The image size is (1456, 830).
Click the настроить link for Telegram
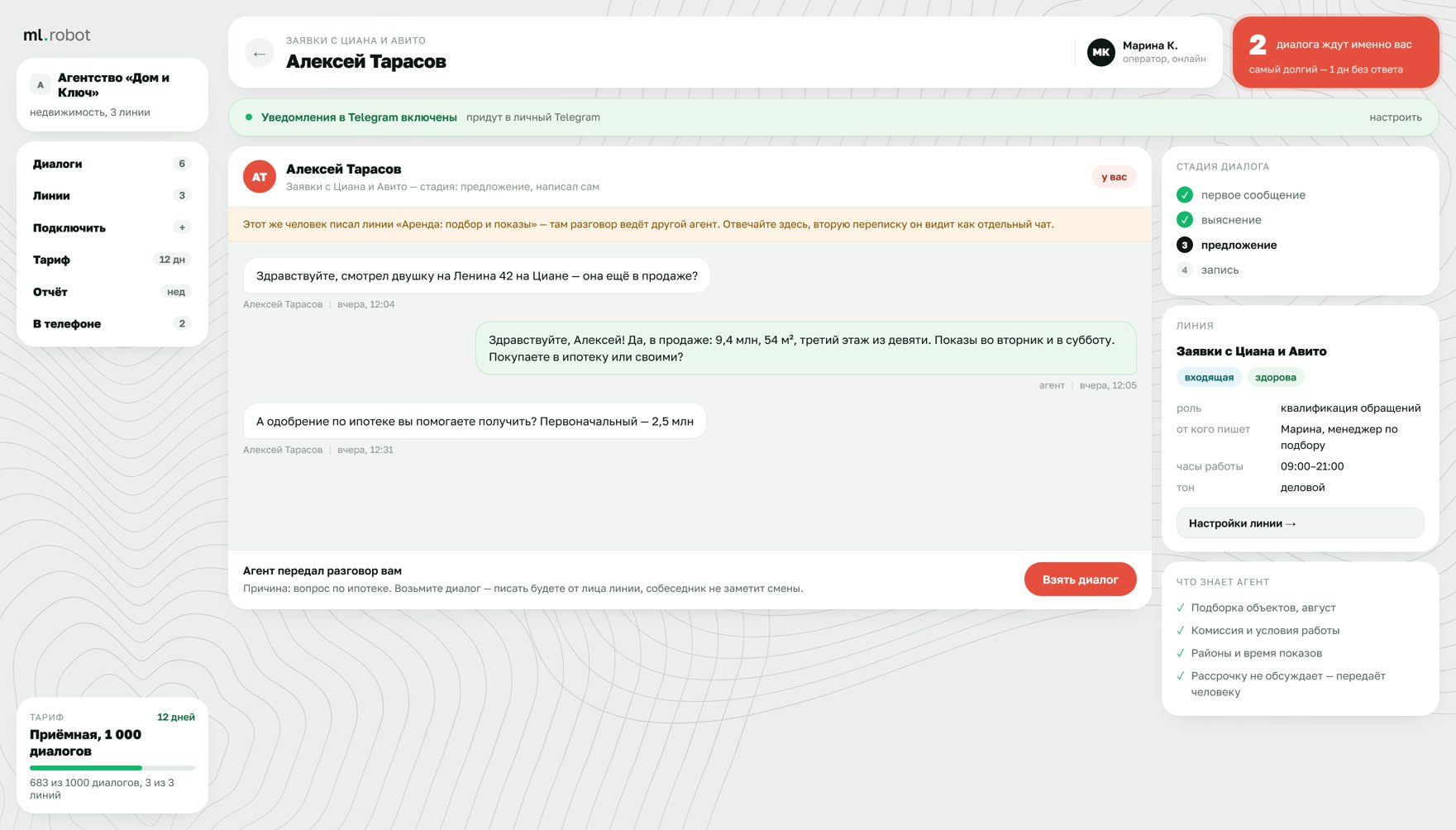pyautogui.click(x=1395, y=117)
